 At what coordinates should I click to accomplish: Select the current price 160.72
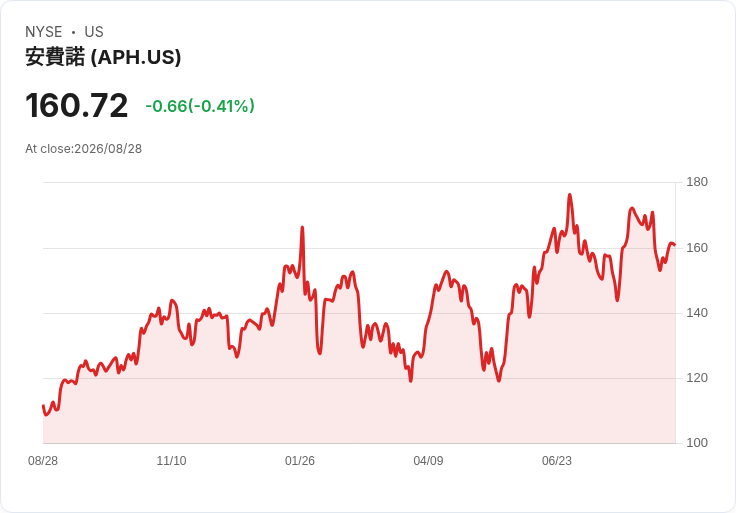(77, 105)
